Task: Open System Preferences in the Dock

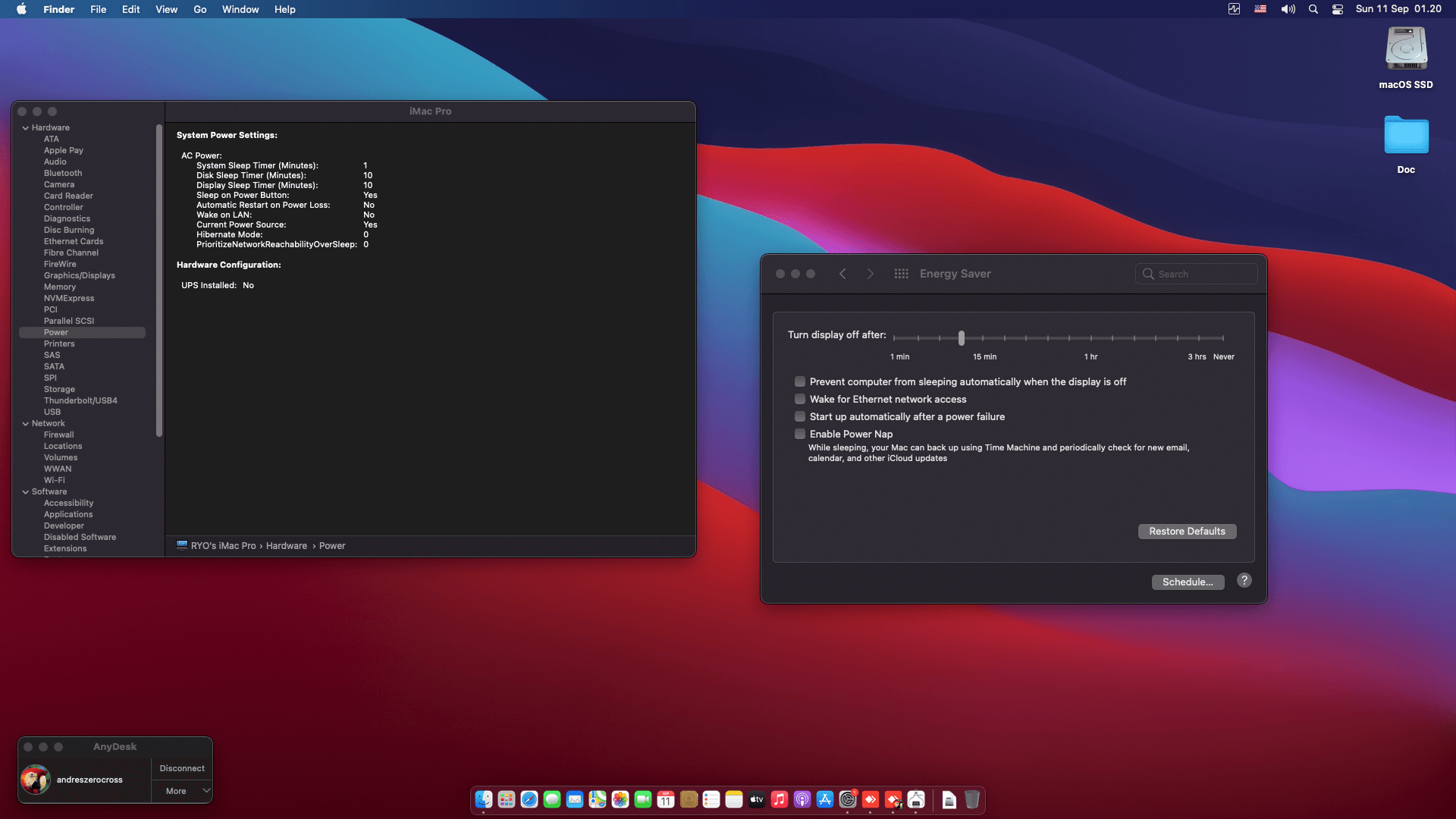Action: pyautogui.click(x=848, y=799)
